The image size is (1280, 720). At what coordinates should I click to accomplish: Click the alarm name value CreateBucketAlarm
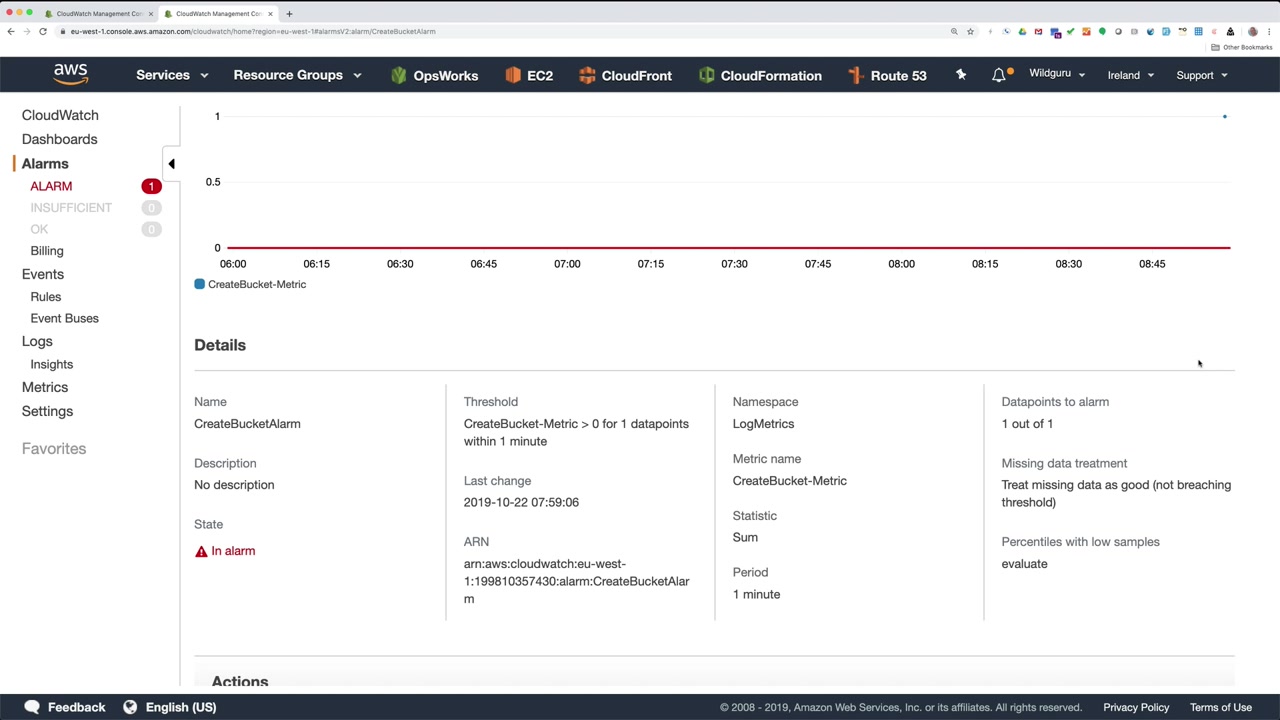(x=247, y=424)
